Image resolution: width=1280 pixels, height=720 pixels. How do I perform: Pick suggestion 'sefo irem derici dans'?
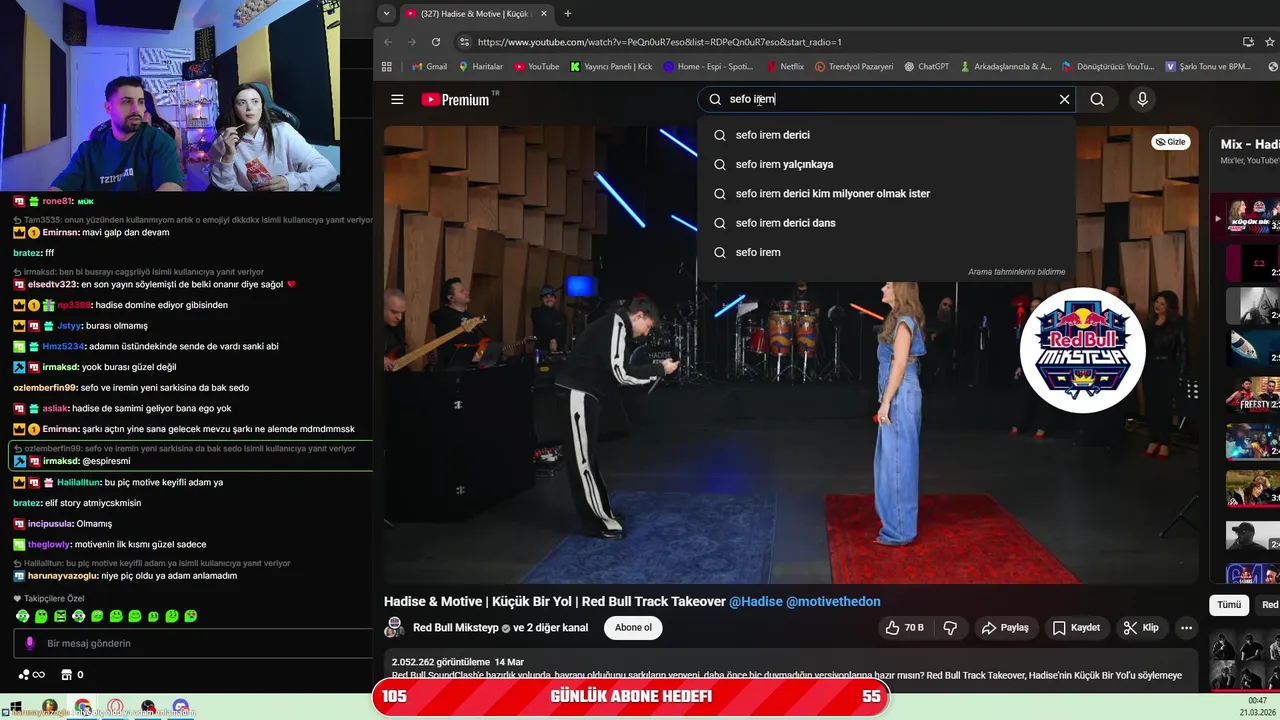click(x=887, y=223)
